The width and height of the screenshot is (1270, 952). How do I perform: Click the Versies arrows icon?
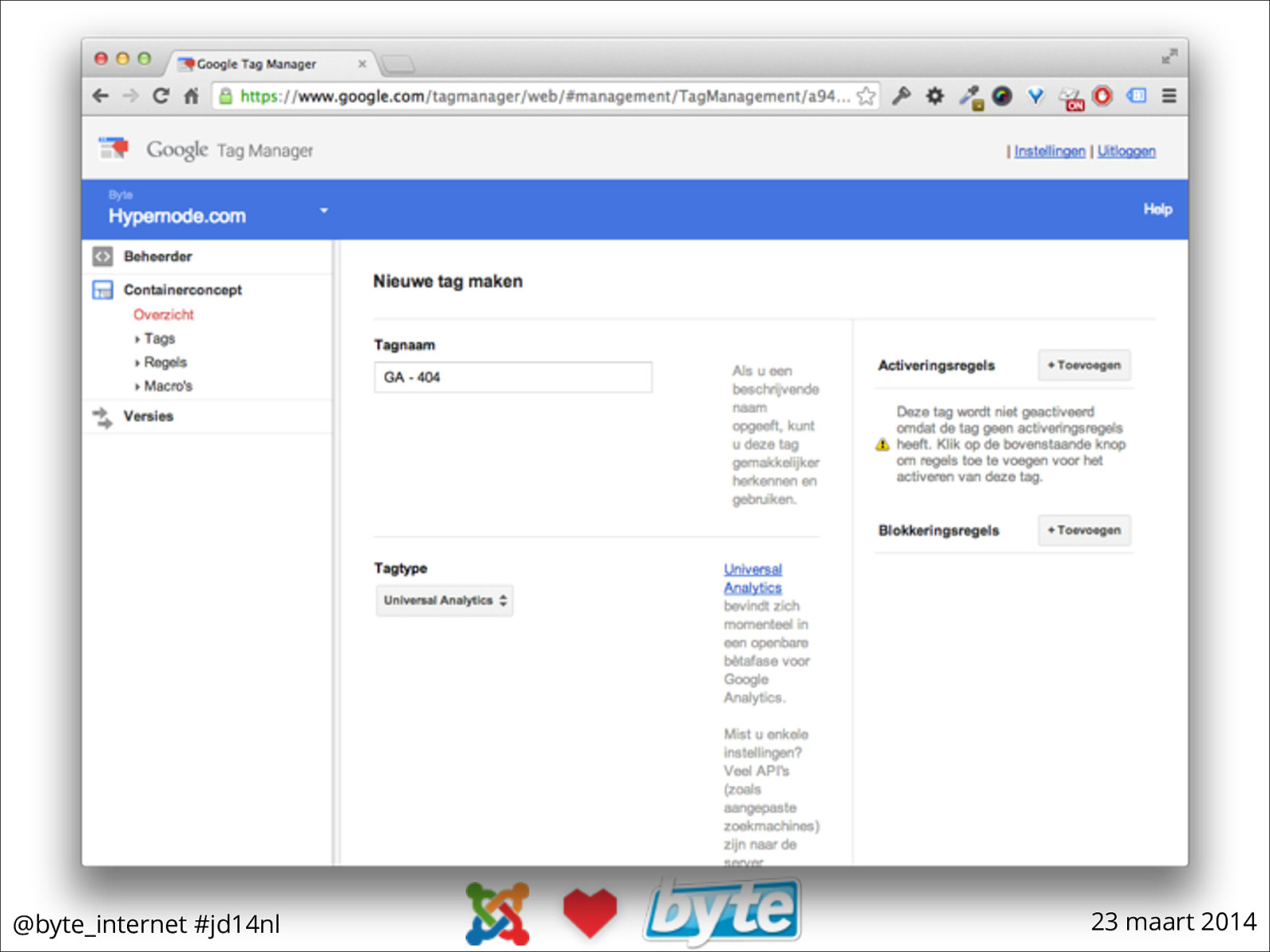click(102, 416)
